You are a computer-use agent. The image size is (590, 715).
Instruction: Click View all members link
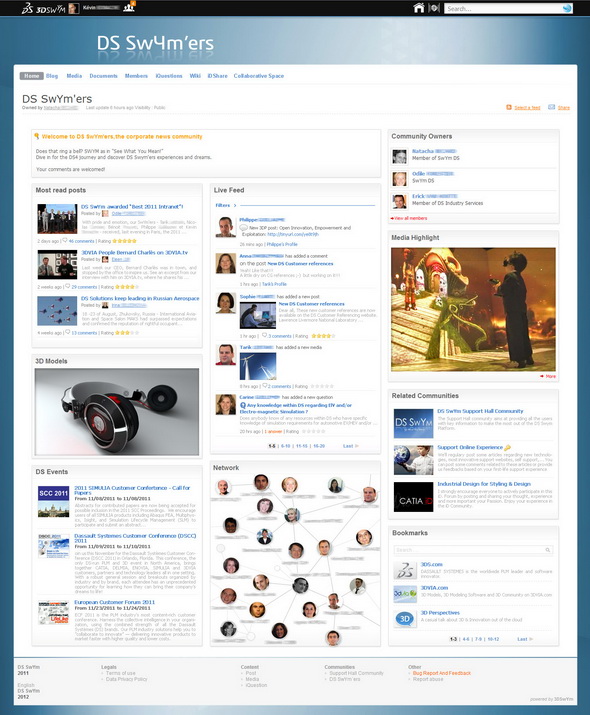coord(409,218)
